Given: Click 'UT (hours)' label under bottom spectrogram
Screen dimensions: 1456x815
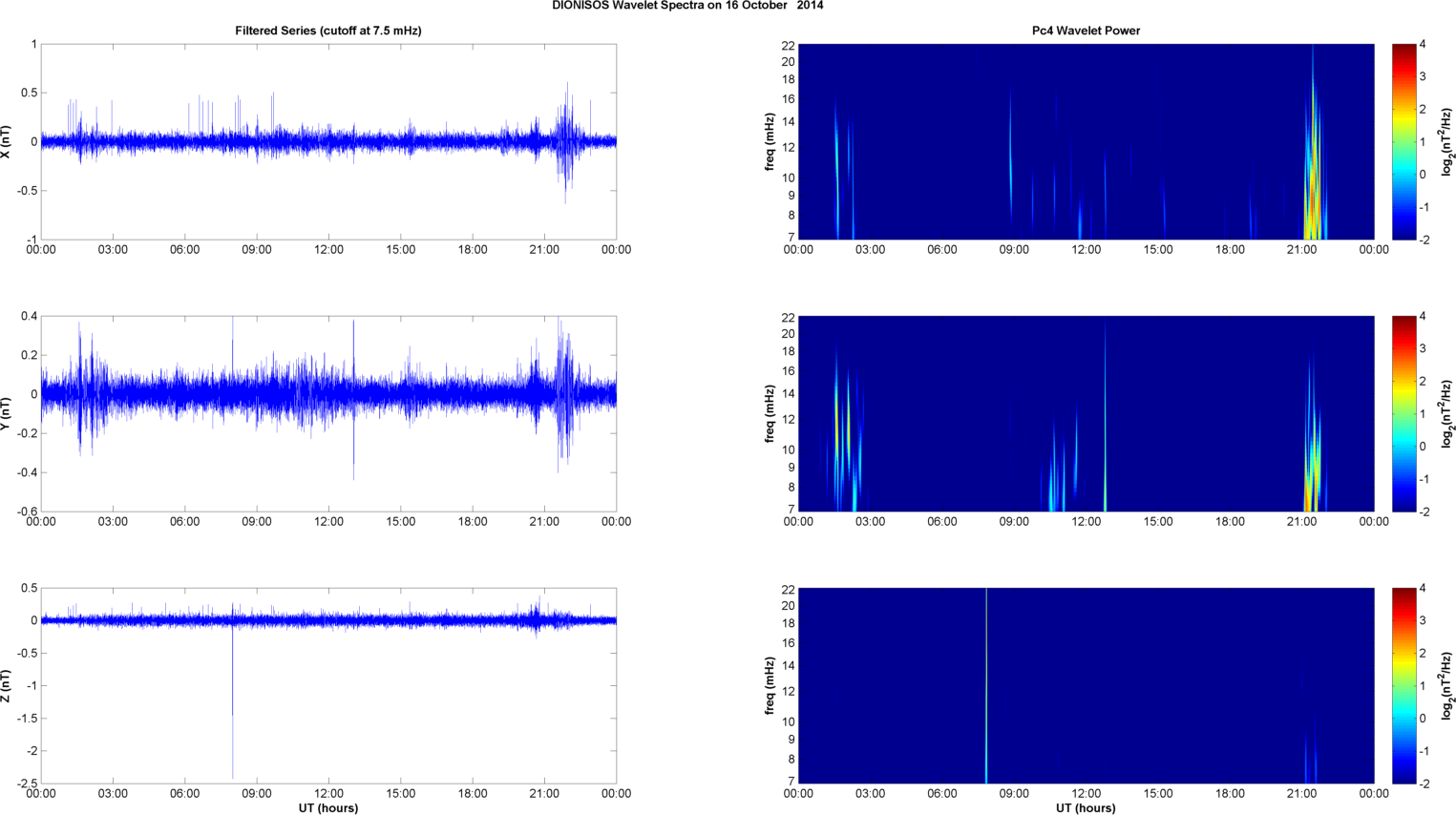Looking at the screenshot, I should pyautogui.click(x=1086, y=807).
